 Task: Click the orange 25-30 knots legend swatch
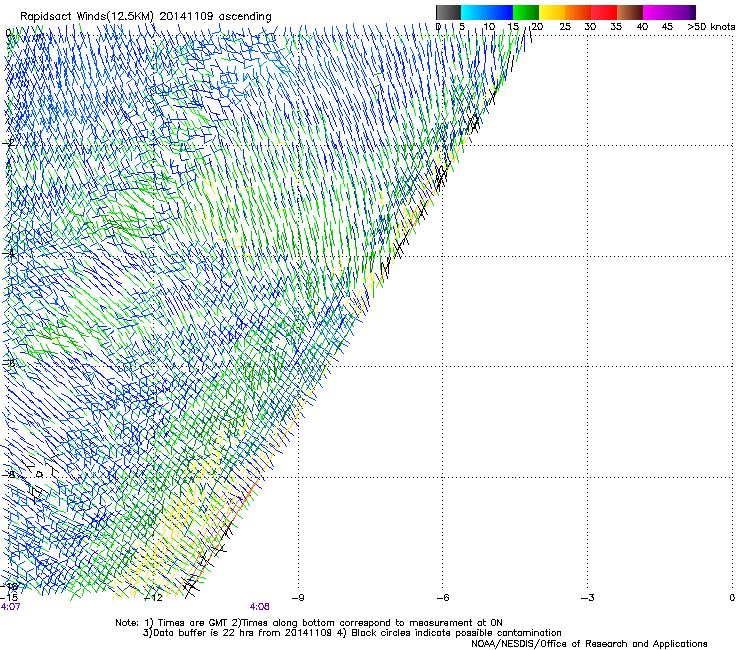[x=578, y=12]
